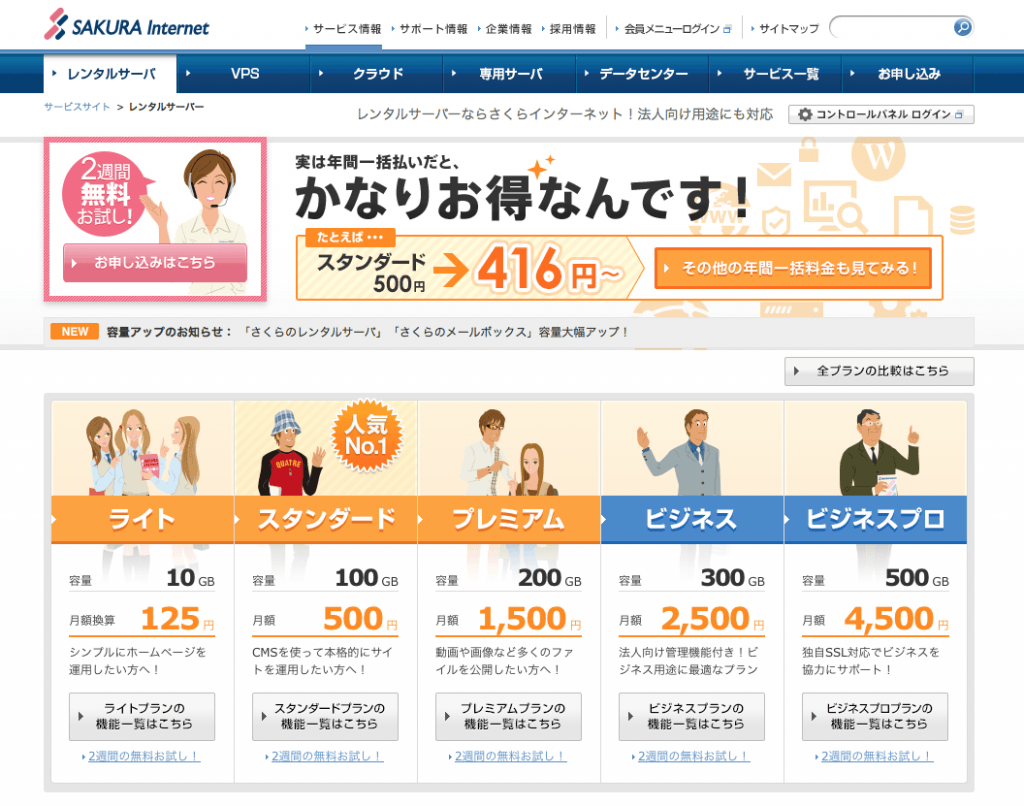
Task: Click the 1,500円 price on プレミアム
Action: [530, 619]
